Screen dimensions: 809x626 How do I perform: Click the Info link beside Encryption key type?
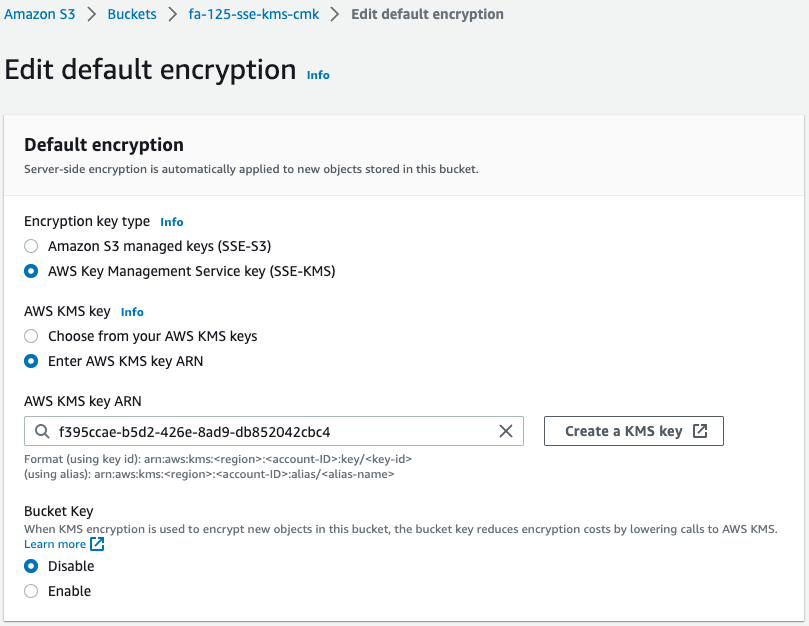(x=171, y=221)
